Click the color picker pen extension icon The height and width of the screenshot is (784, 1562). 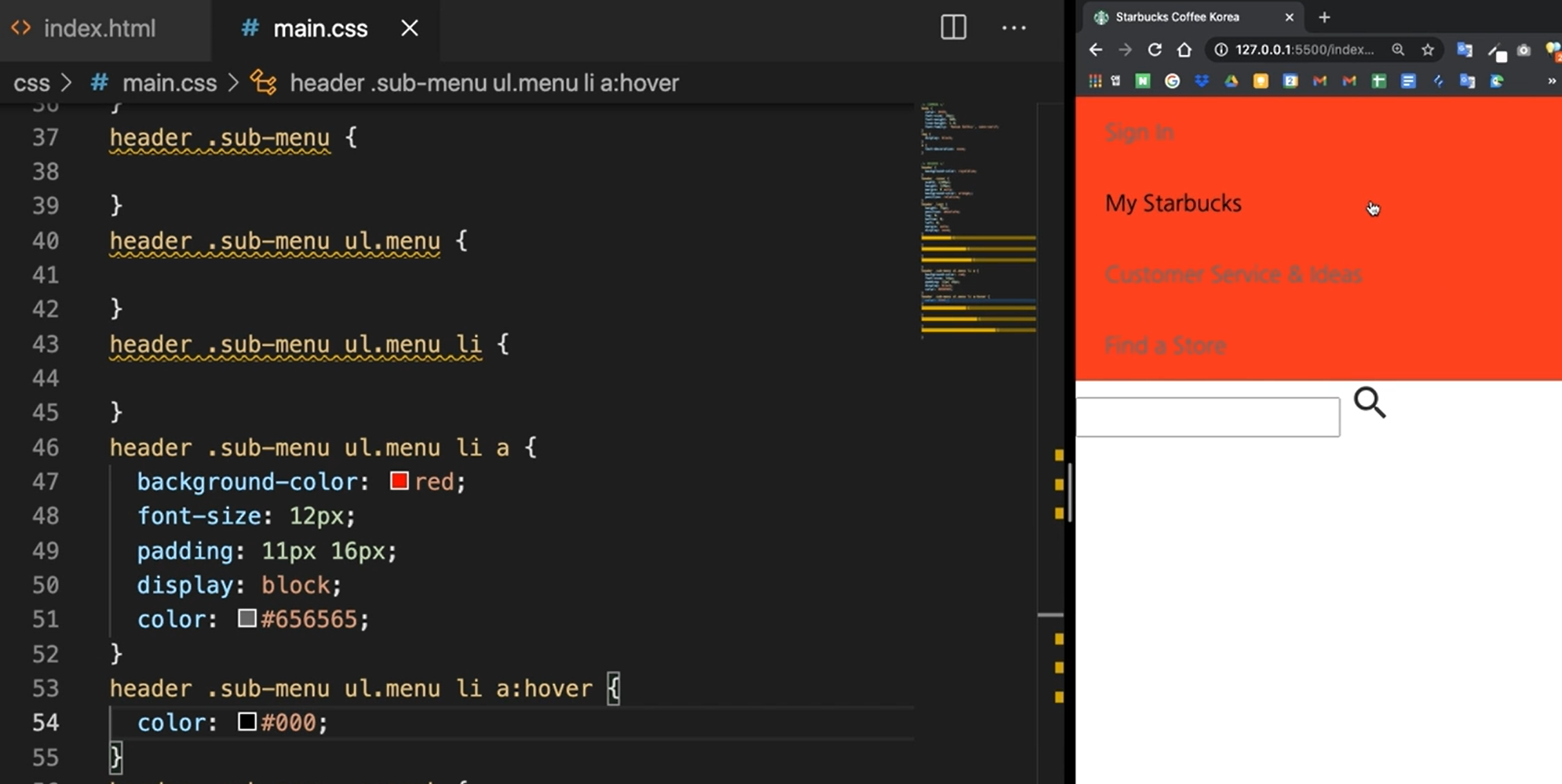1496,51
